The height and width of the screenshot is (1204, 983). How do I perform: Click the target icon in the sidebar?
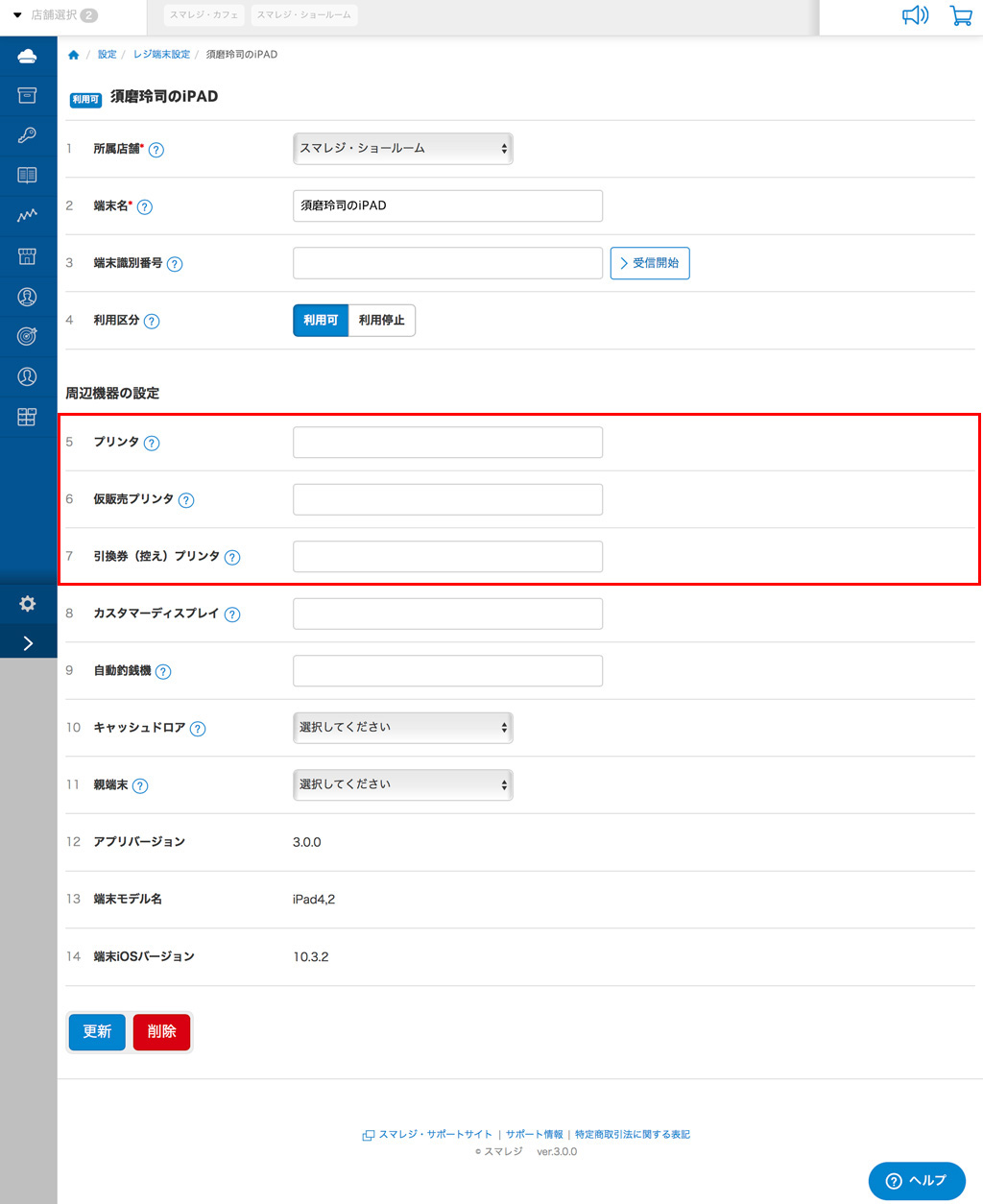[x=27, y=336]
